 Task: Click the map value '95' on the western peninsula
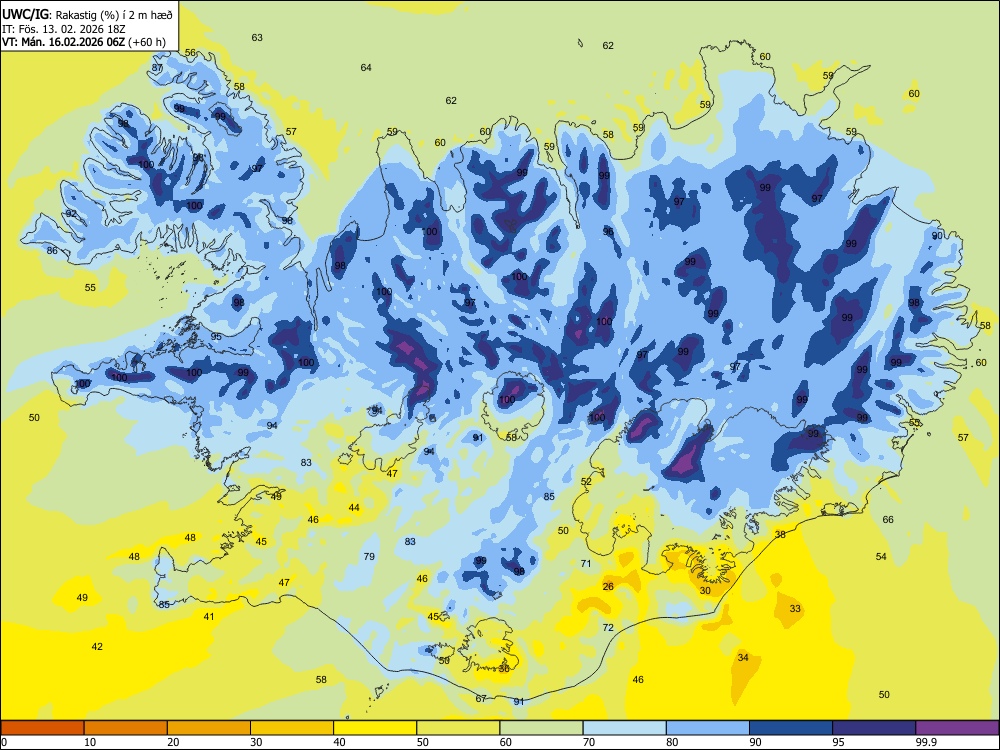click(x=216, y=337)
